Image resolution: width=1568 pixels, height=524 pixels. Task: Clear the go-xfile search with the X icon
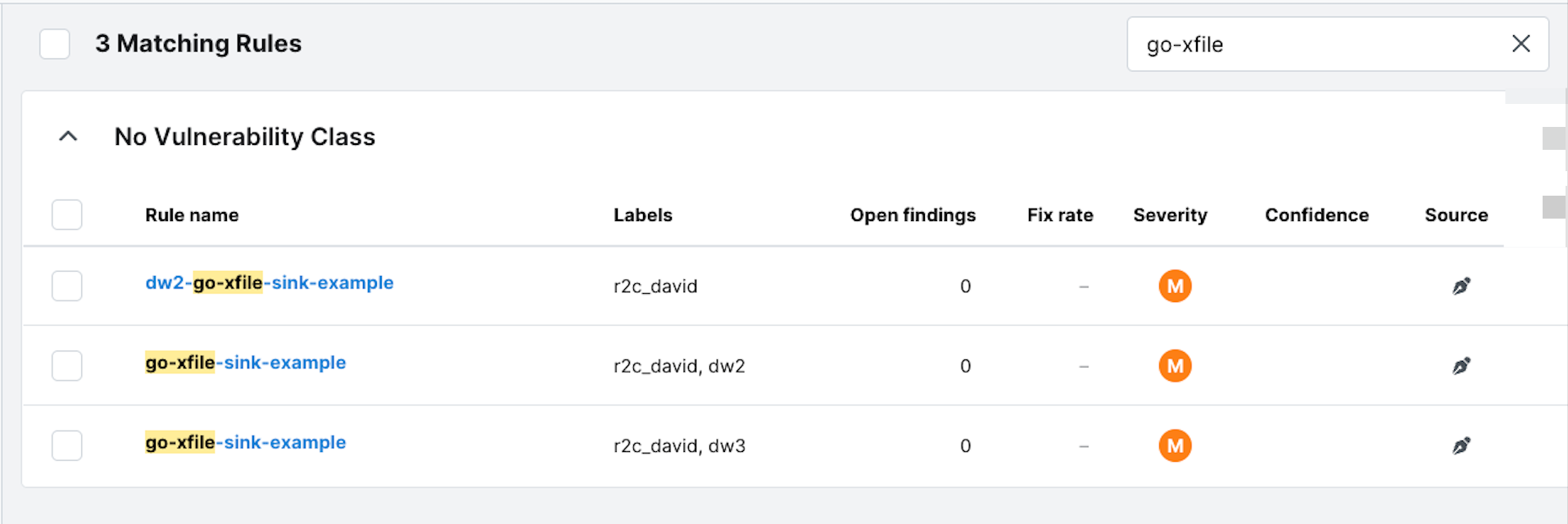[1520, 43]
